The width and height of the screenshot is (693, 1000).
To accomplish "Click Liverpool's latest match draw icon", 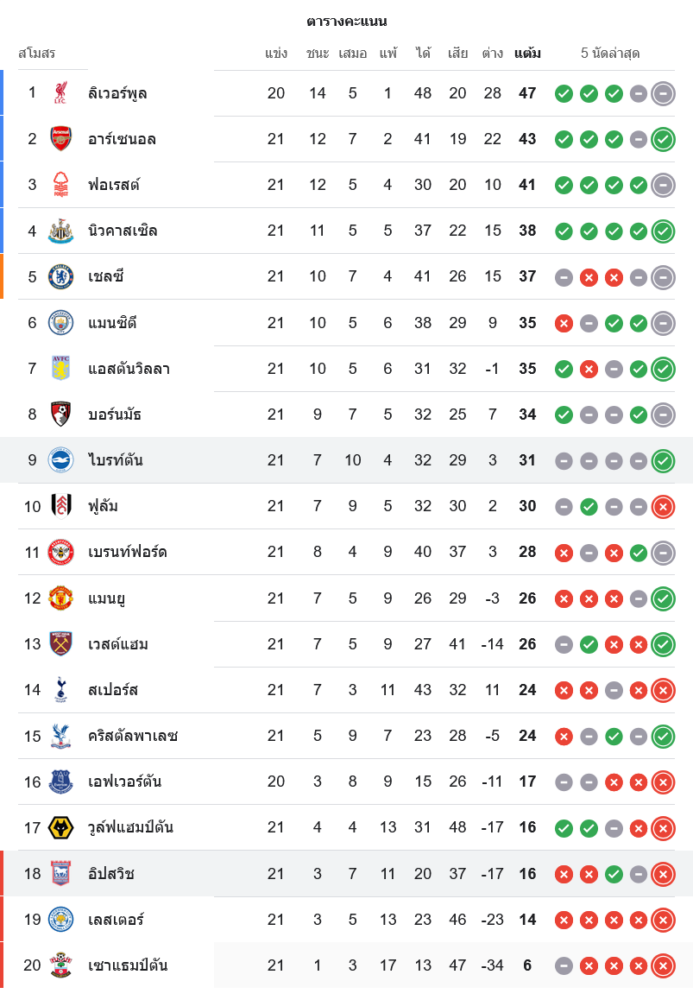I will click(662, 93).
